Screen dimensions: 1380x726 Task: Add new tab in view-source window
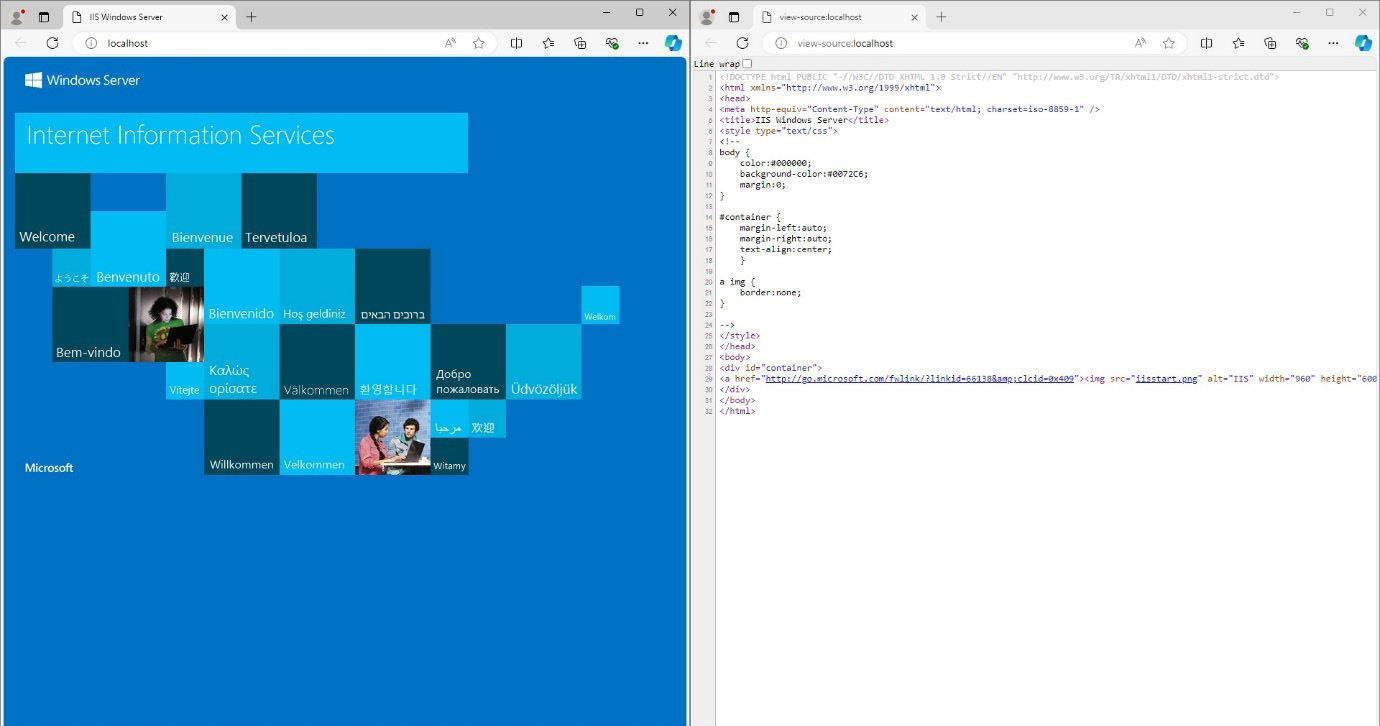click(941, 17)
